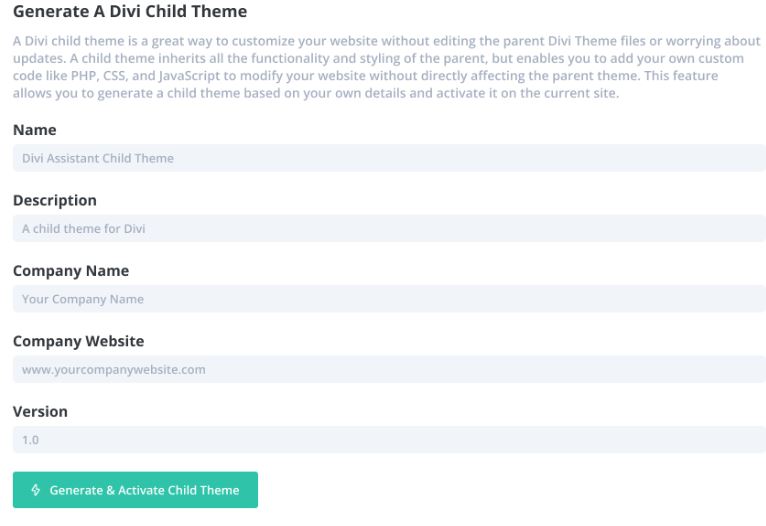Activate the Company Website input box
The height and width of the screenshot is (526, 766).
pyautogui.click(x=389, y=369)
